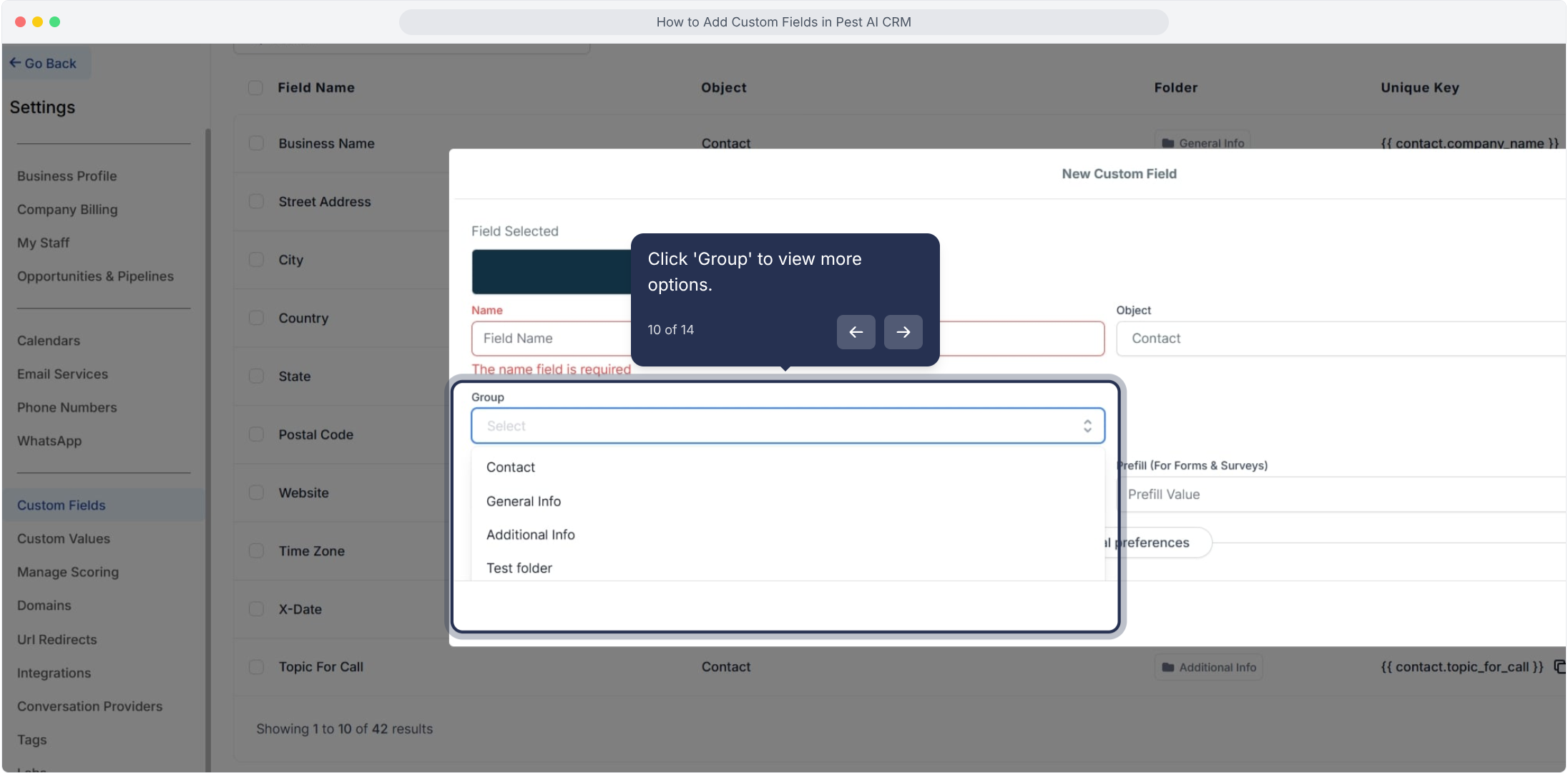Viewport: 1568px width, 773px height.
Task: Click the Topic For Call field name
Action: [x=321, y=666]
